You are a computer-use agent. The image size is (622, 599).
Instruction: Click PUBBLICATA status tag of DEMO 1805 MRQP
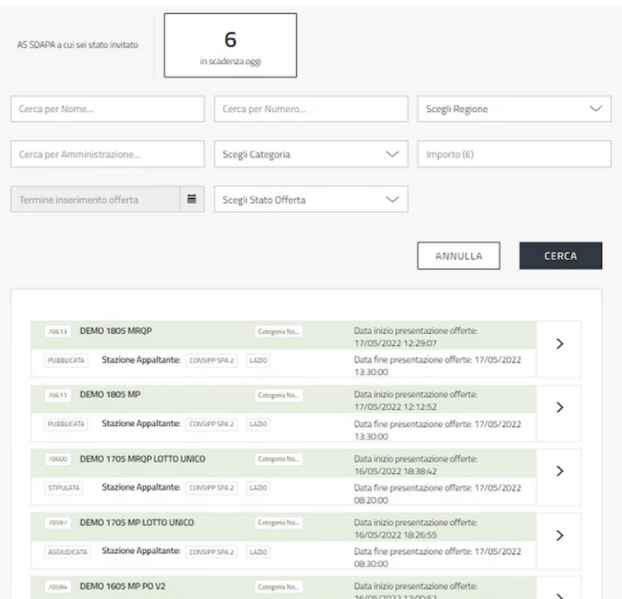[66, 359]
